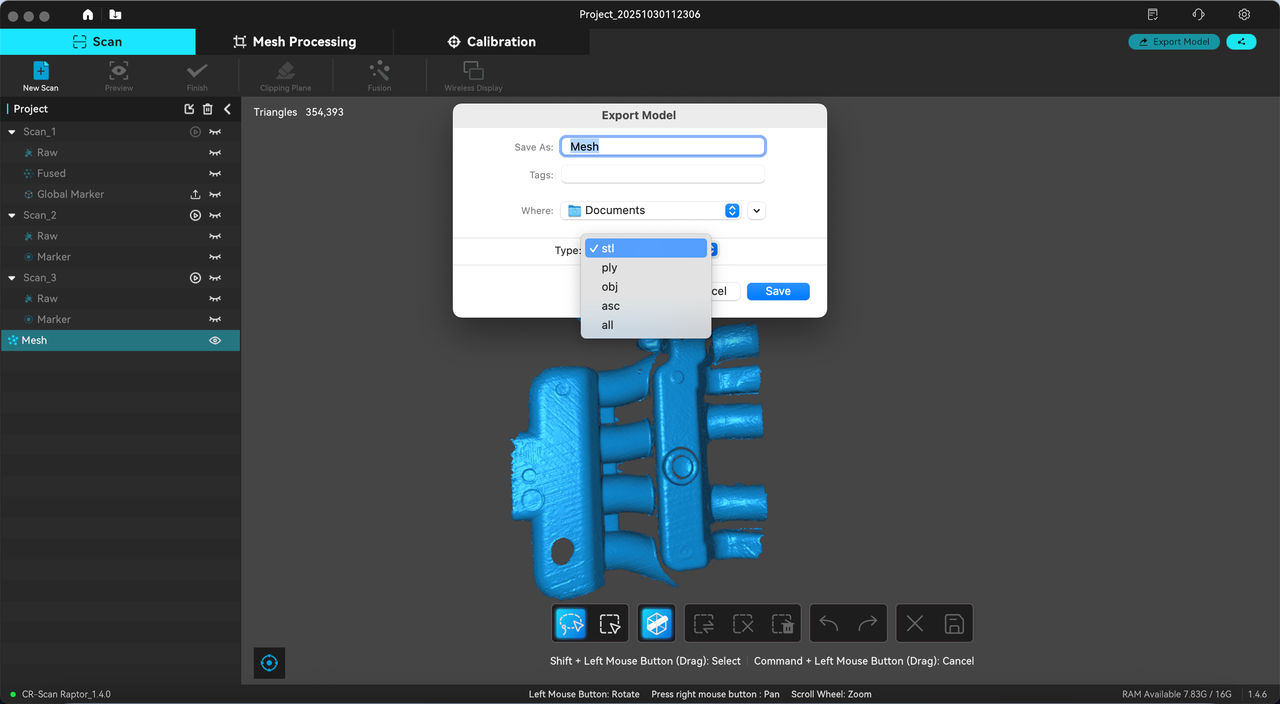The image size is (1280, 704).
Task: Expand the save dialog with chevron button
Action: 756,211
